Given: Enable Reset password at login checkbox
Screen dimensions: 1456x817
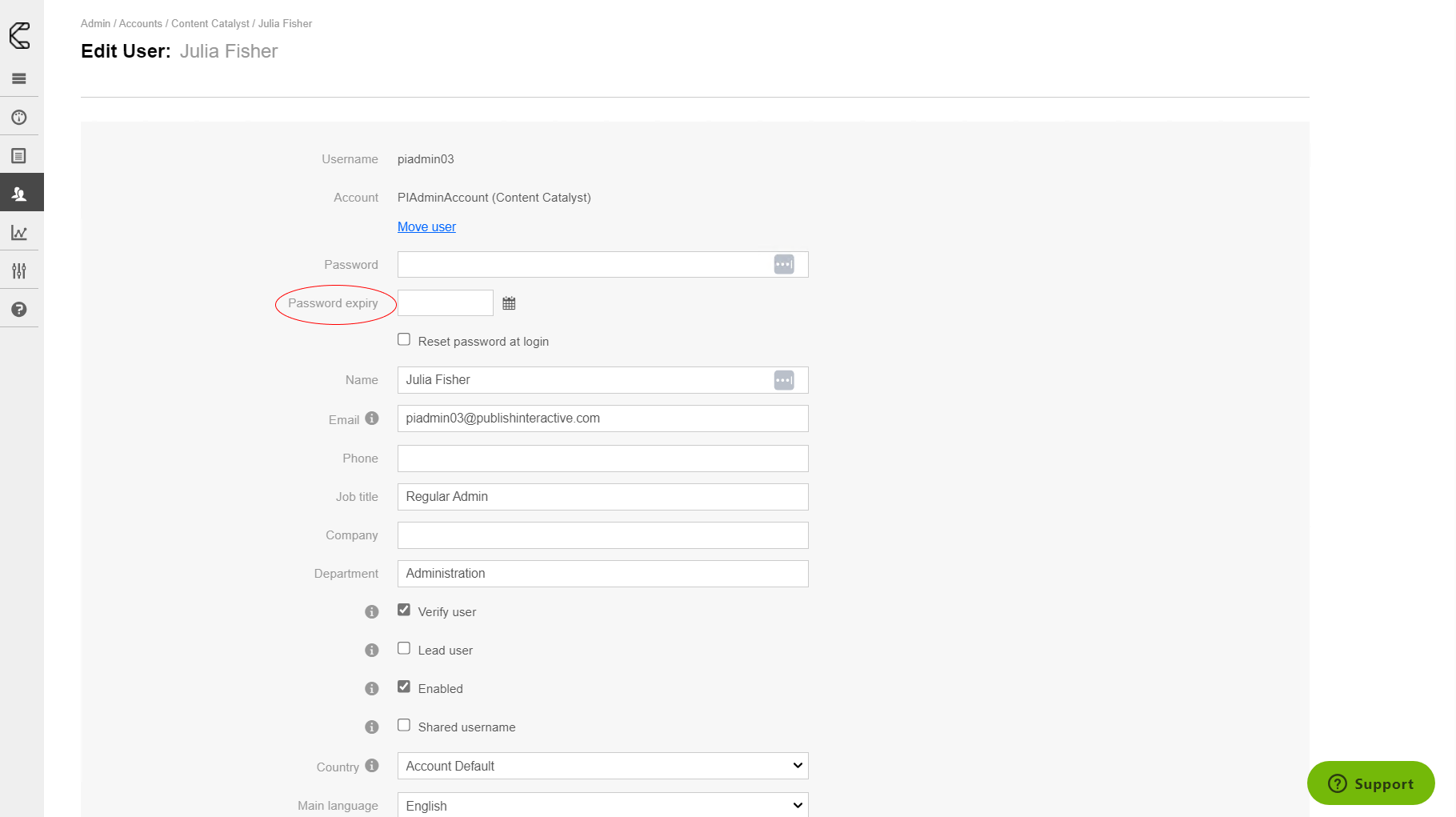Looking at the screenshot, I should (x=404, y=340).
